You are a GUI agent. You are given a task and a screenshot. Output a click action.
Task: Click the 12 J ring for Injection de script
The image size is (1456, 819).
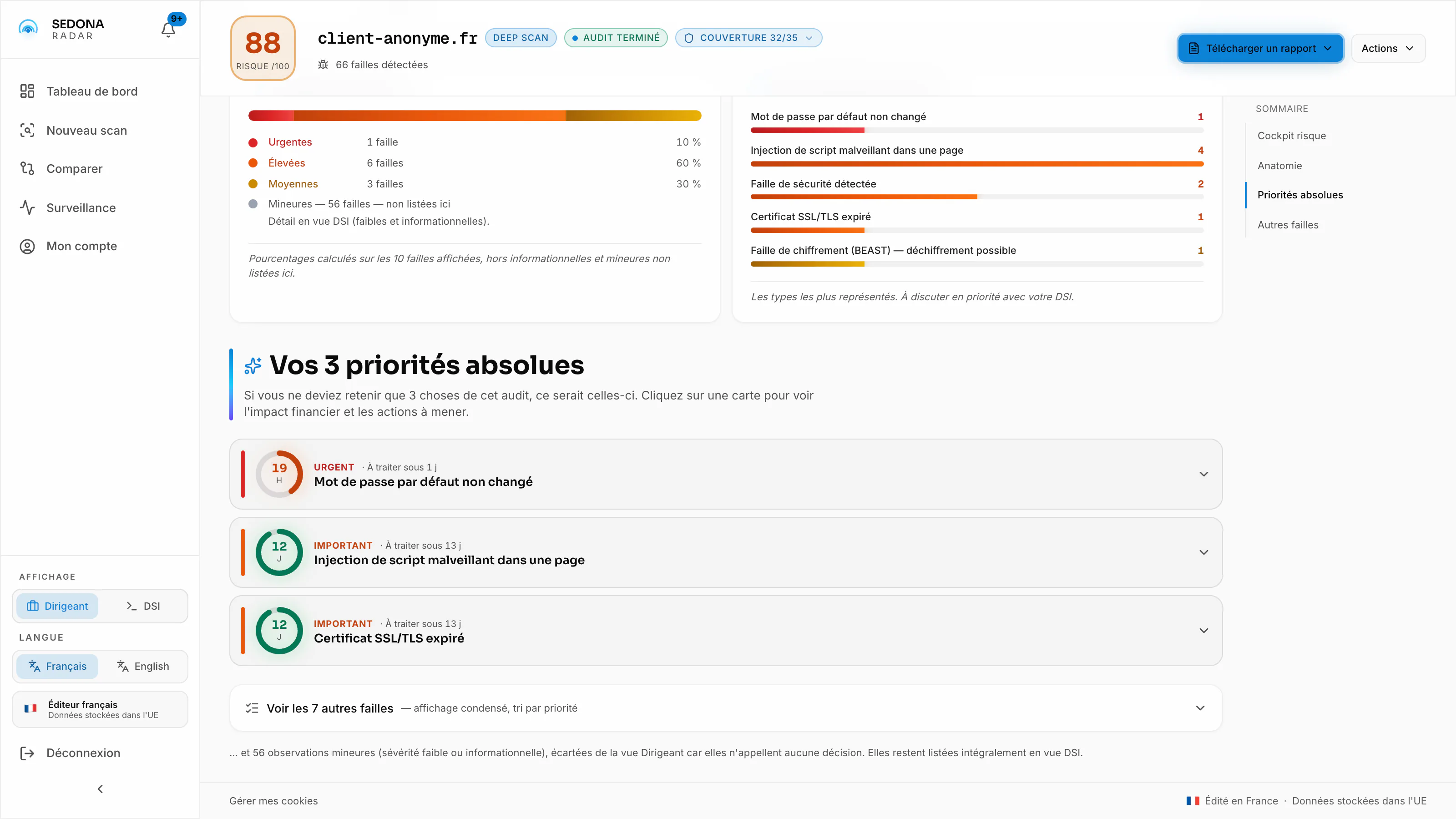click(279, 552)
